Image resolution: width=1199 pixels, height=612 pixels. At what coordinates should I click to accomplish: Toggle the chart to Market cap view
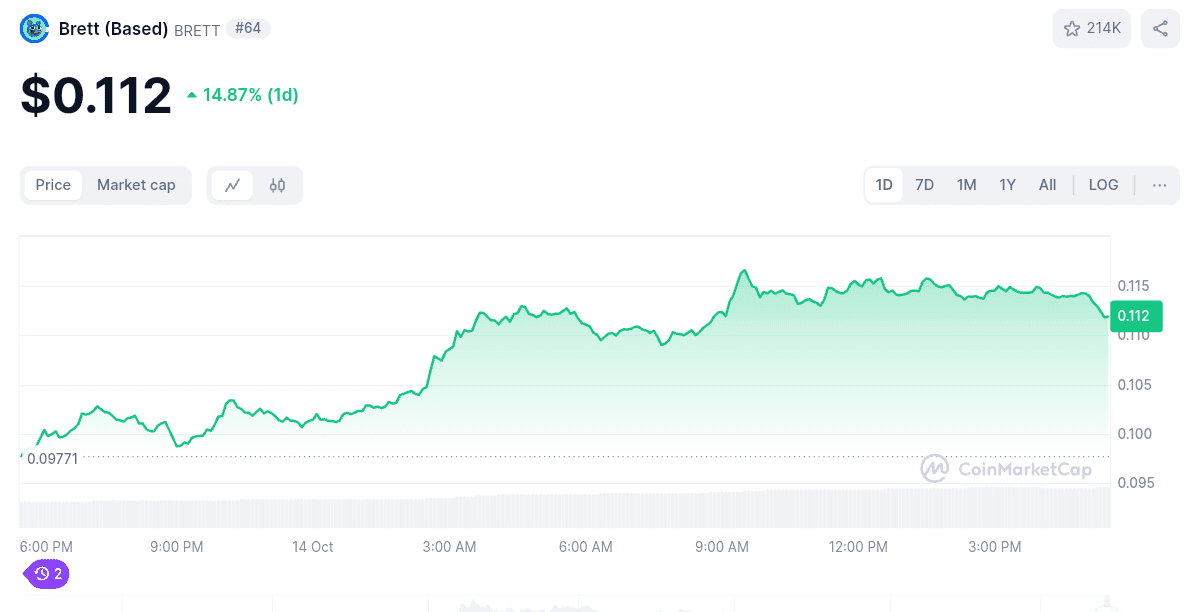tap(136, 185)
